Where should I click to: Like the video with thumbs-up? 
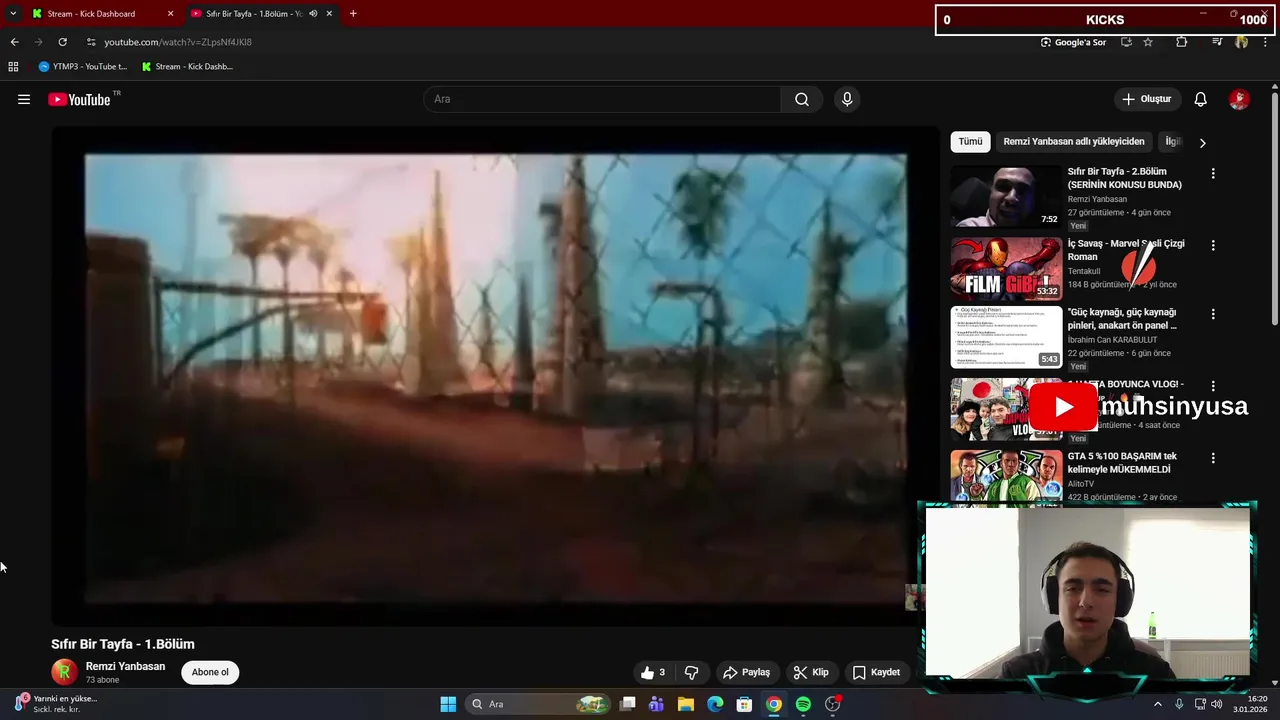point(653,672)
